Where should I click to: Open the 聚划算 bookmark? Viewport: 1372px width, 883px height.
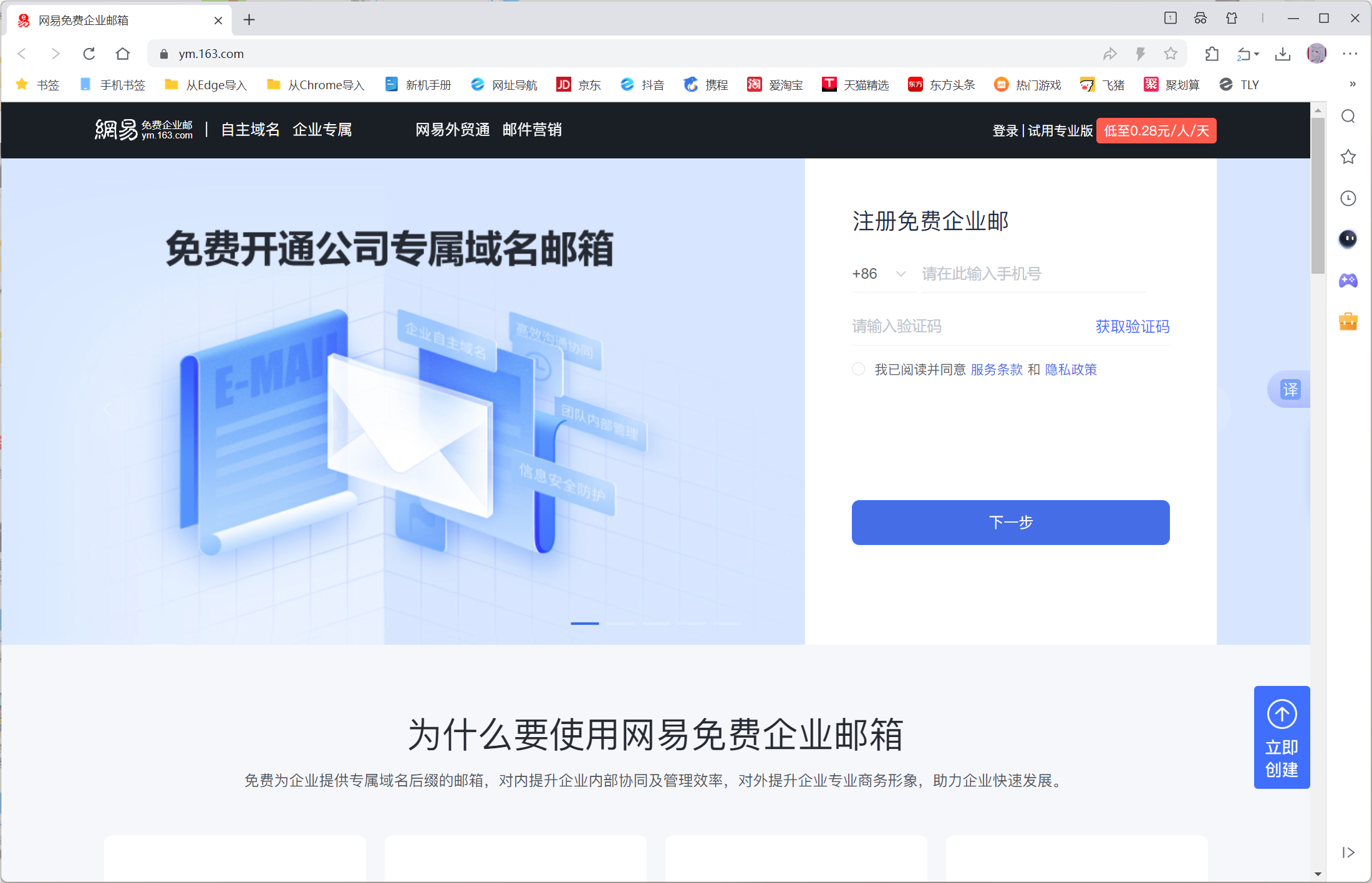coord(1172,85)
